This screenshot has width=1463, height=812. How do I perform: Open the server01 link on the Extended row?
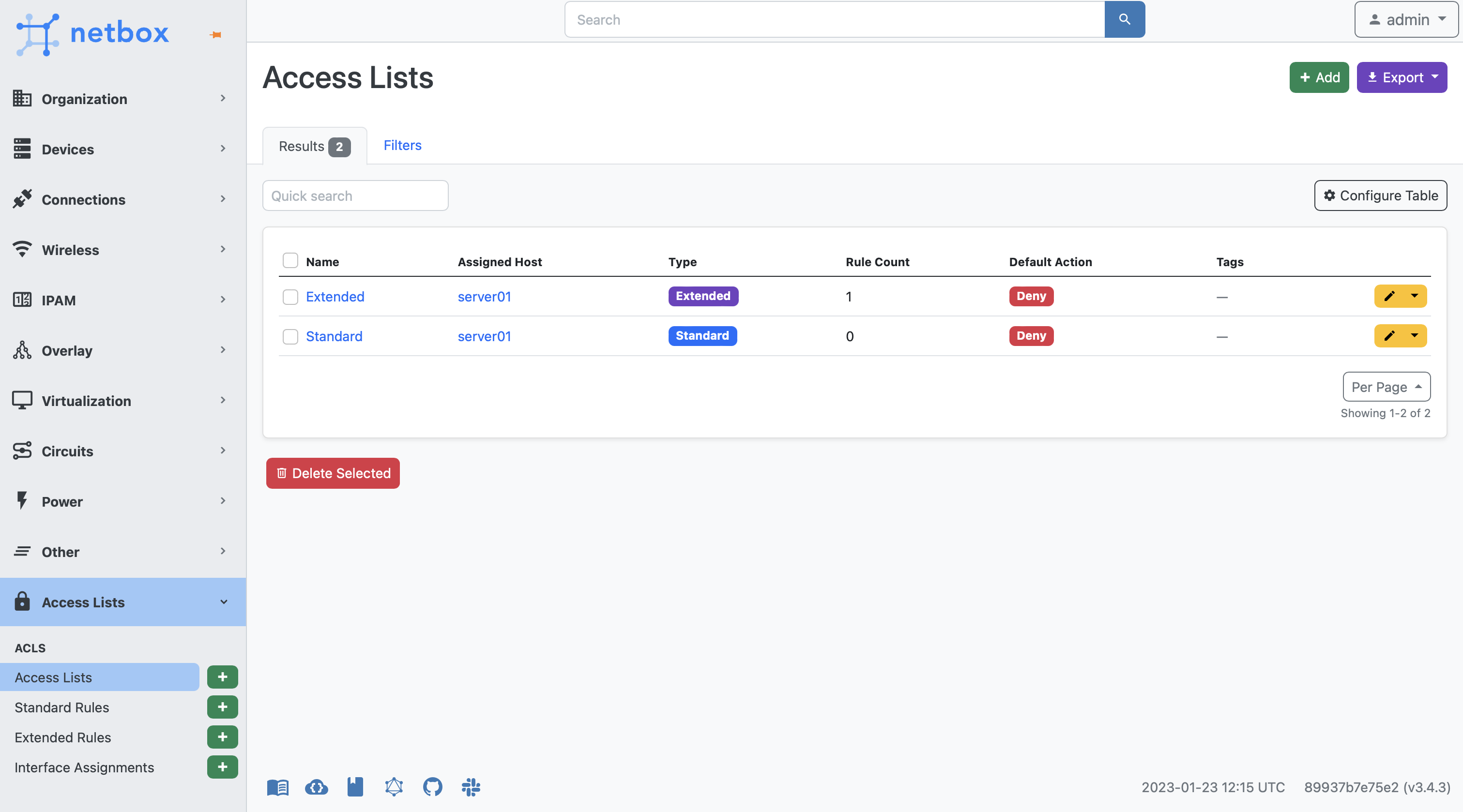tap(484, 297)
